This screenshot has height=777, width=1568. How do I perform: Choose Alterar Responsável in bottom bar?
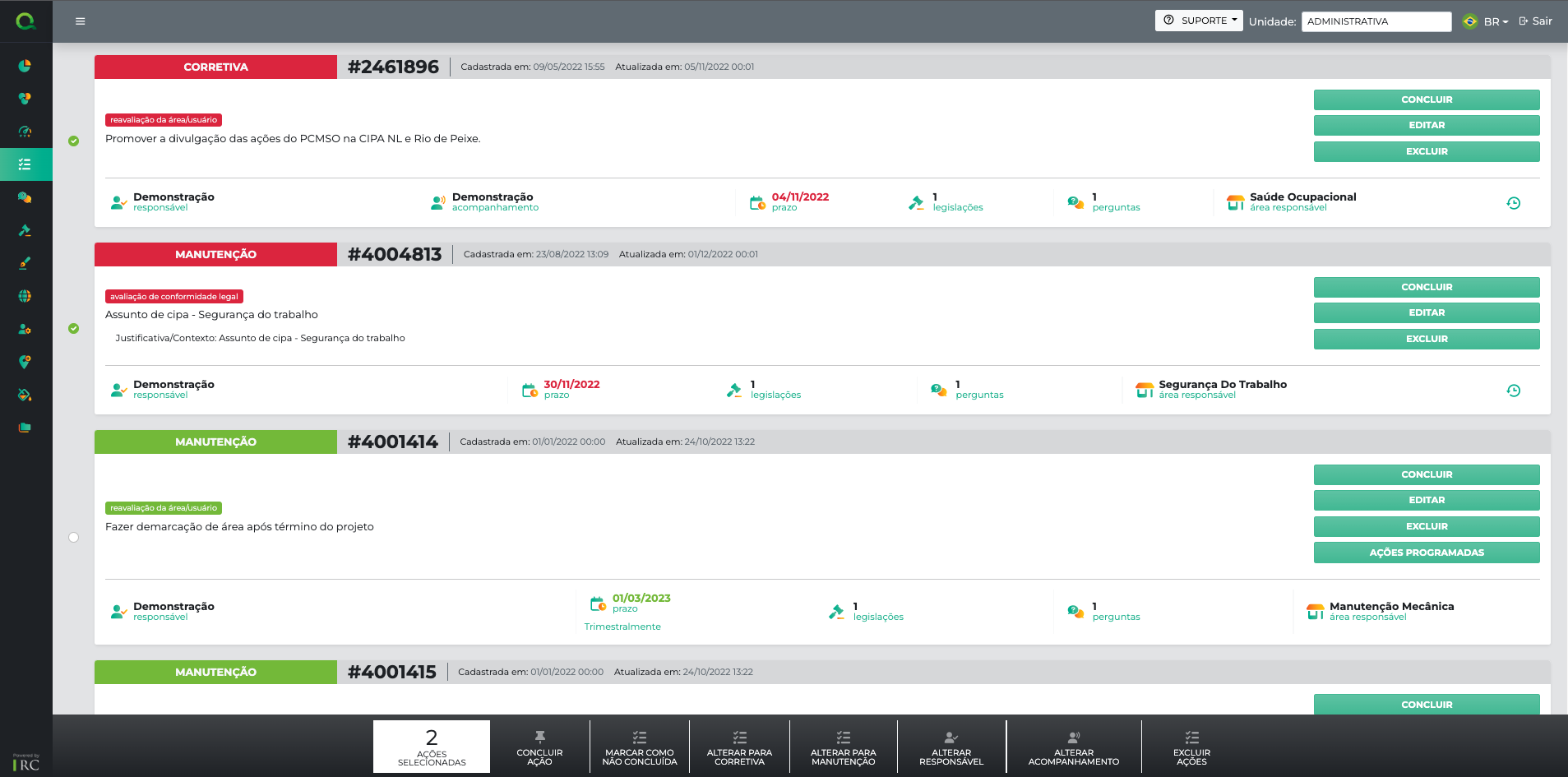pos(951,747)
